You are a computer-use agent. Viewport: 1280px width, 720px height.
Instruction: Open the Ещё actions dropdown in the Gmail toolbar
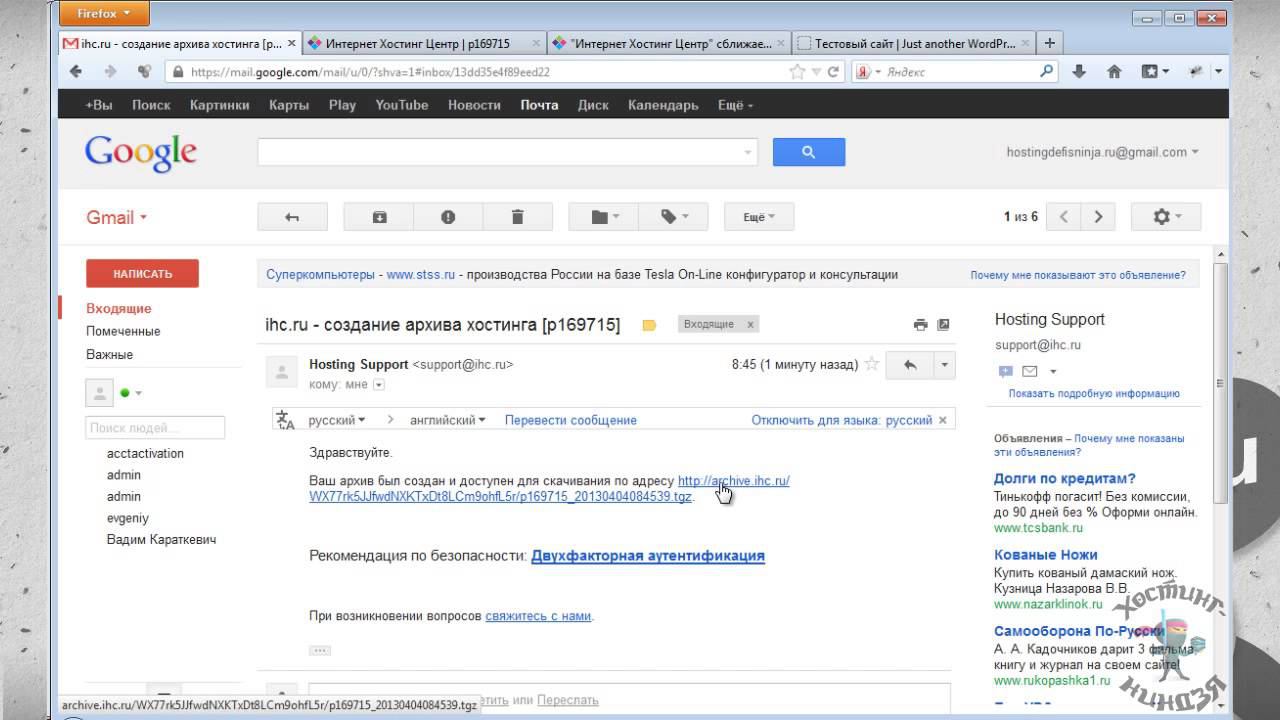coord(757,217)
